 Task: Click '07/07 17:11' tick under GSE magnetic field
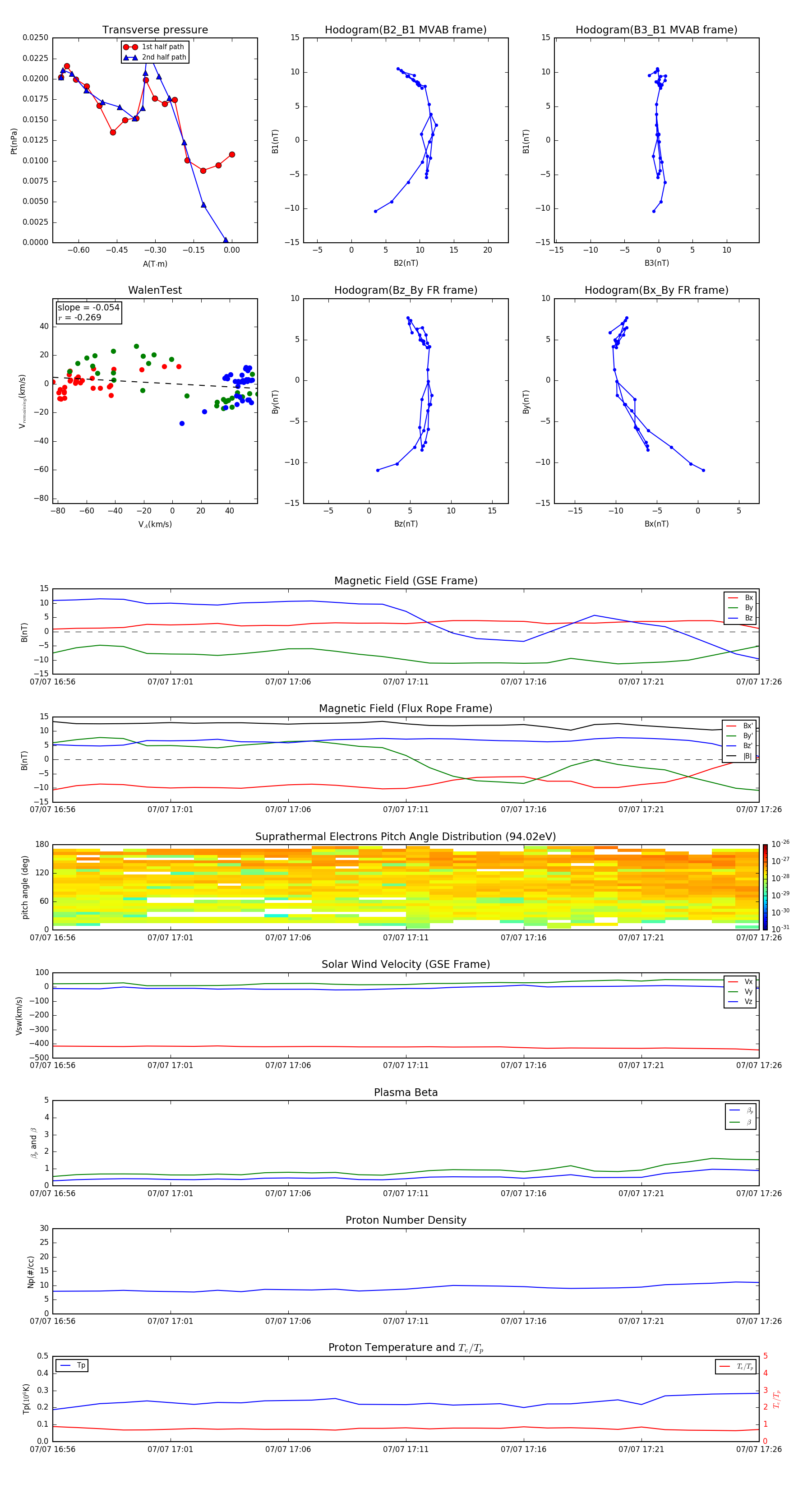click(406, 682)
